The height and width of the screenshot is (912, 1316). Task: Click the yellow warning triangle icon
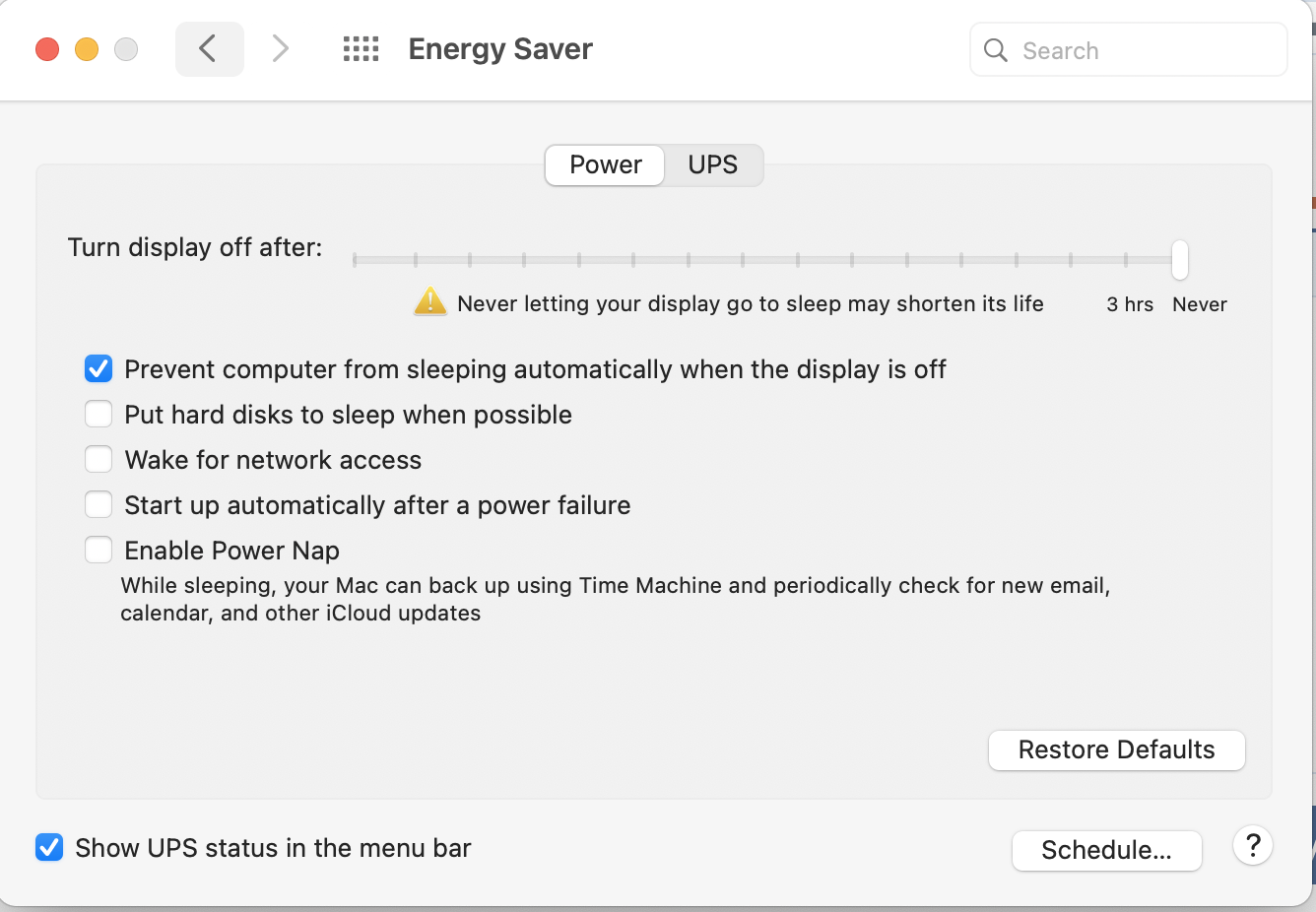430,301
